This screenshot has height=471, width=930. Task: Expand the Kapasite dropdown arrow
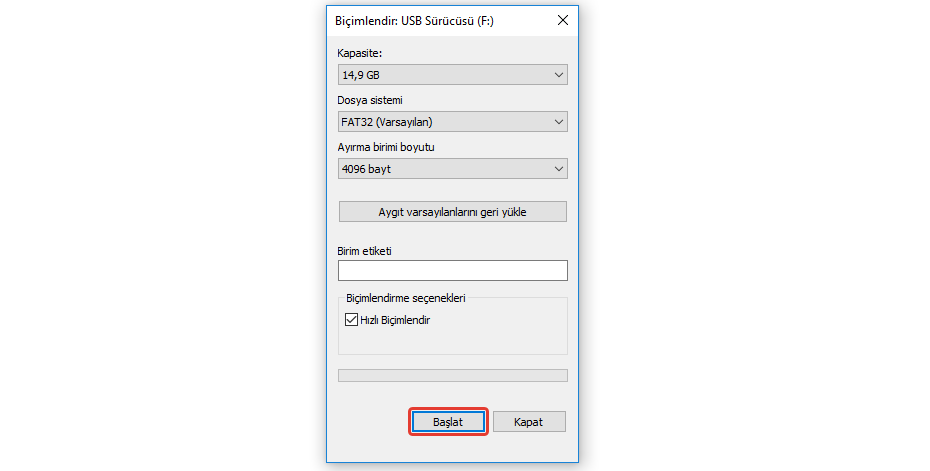click(x=558, y=75)
